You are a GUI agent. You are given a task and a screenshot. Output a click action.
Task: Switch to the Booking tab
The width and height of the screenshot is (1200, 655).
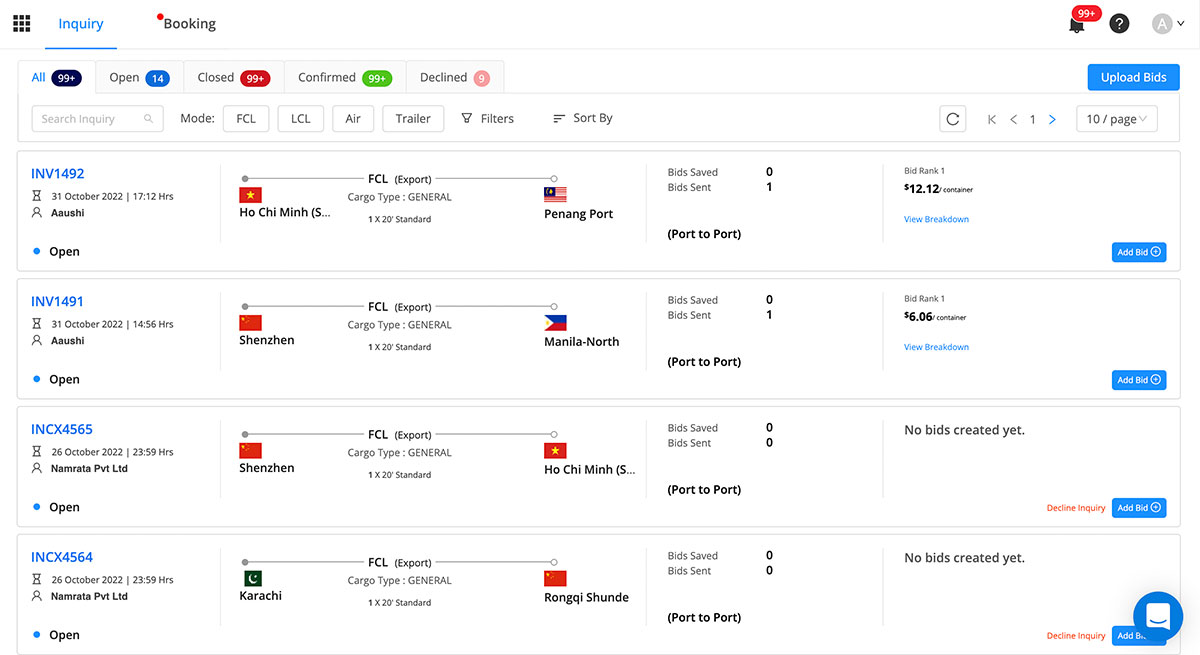tap(189, 24)
